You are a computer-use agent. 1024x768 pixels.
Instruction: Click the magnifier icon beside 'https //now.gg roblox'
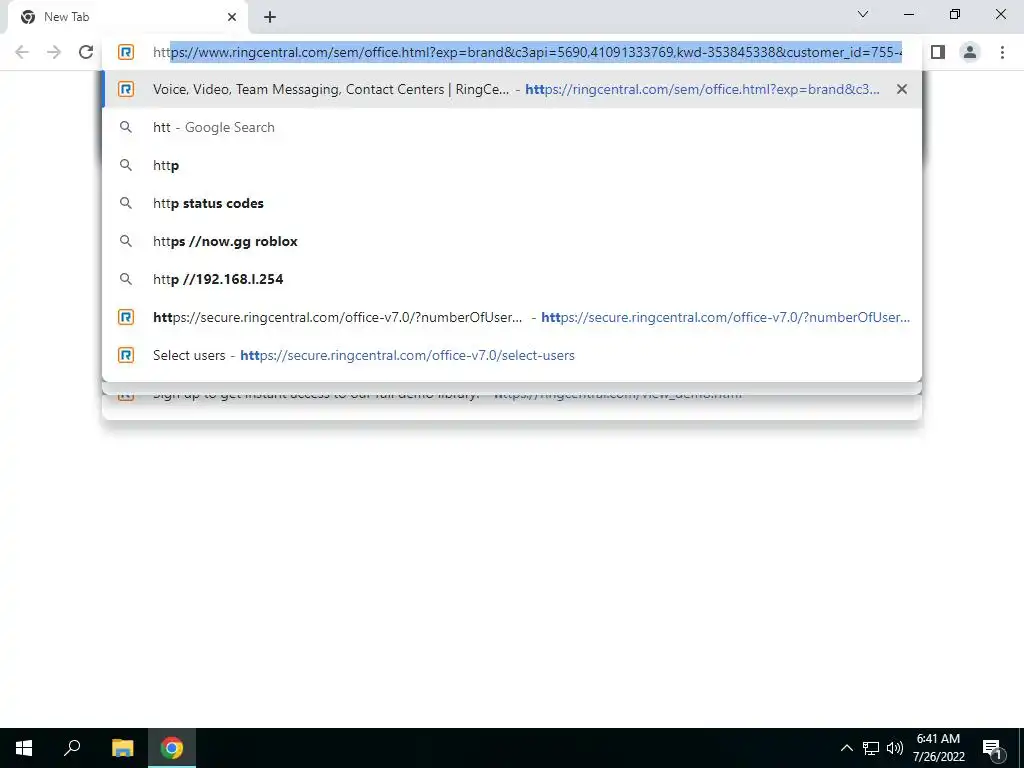pyautogui.click(x=126, y=241)
